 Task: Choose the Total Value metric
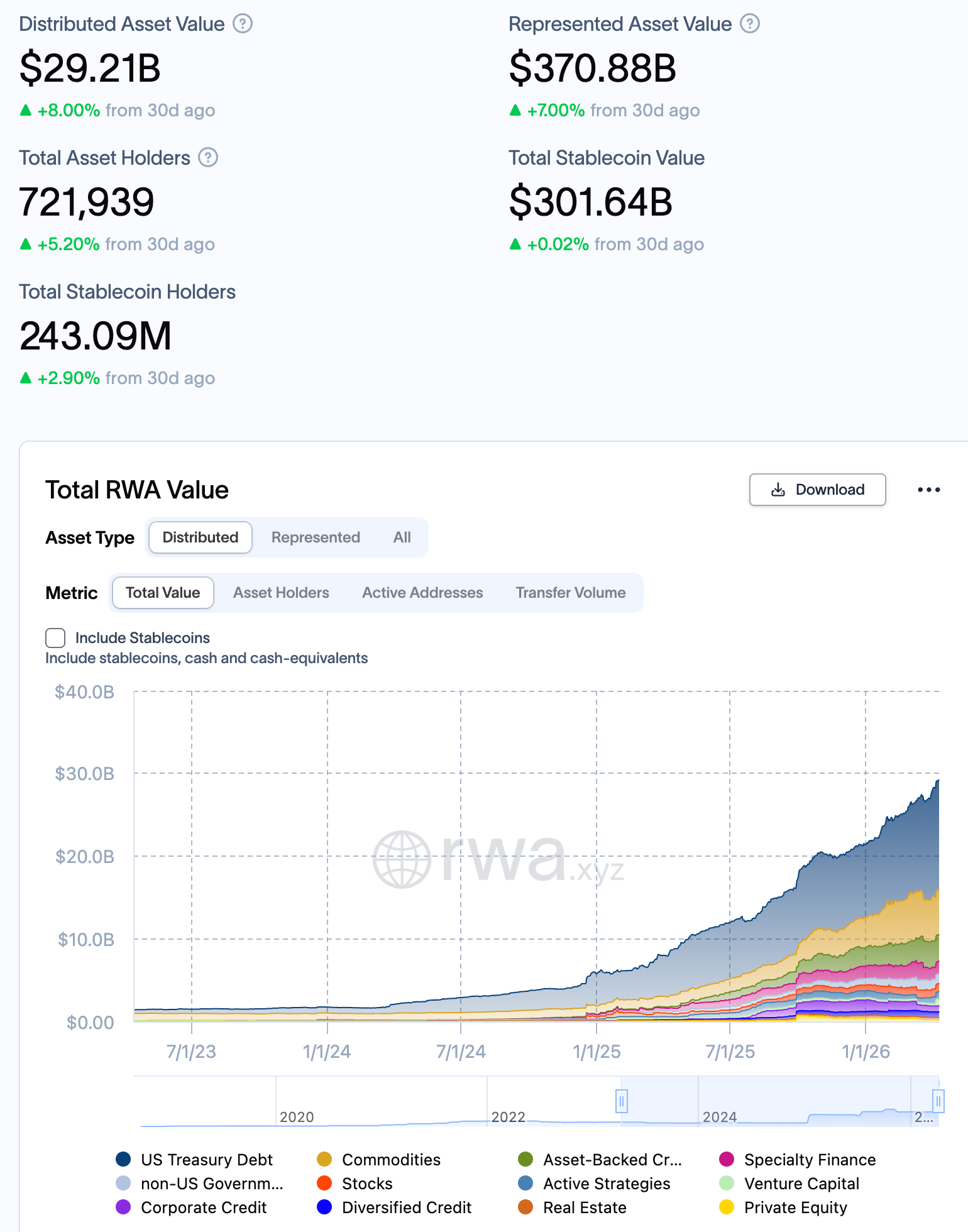(x=163, y=593)
